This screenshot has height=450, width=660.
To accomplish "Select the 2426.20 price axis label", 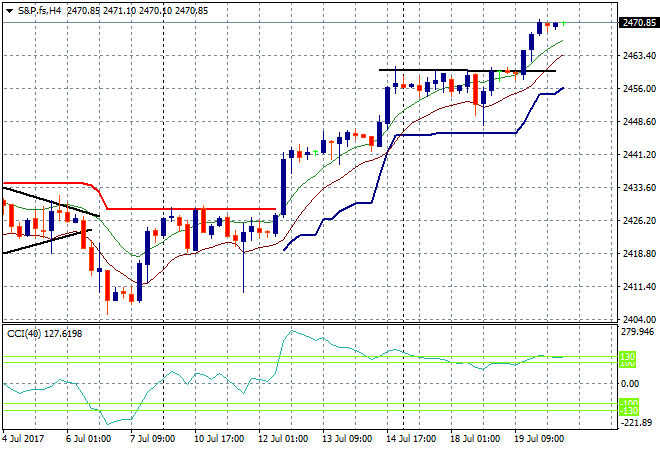I will (639, 221).
